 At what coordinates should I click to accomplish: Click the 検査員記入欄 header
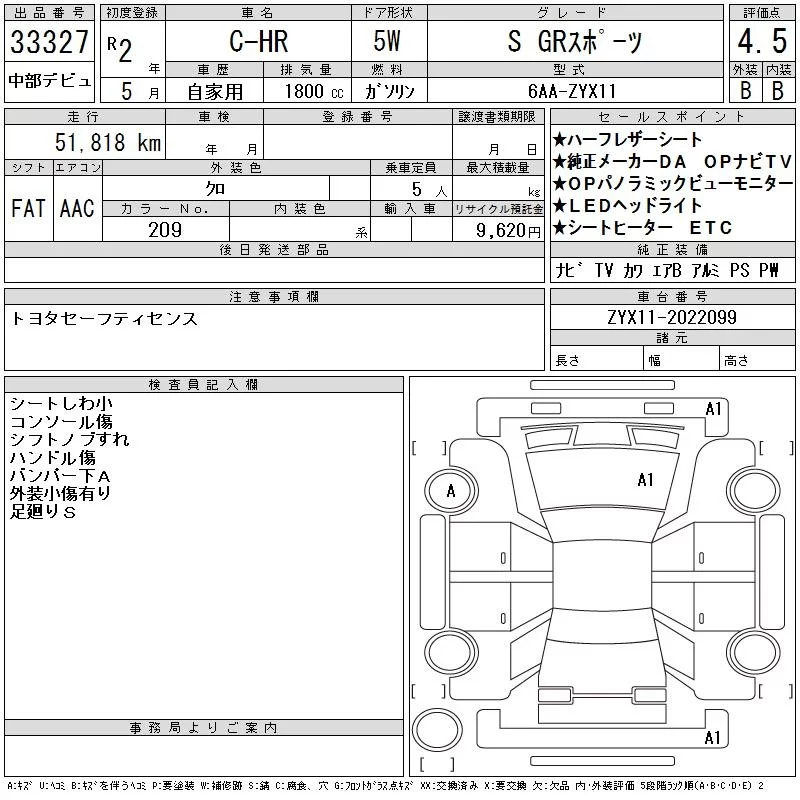[x=204, y=385]
